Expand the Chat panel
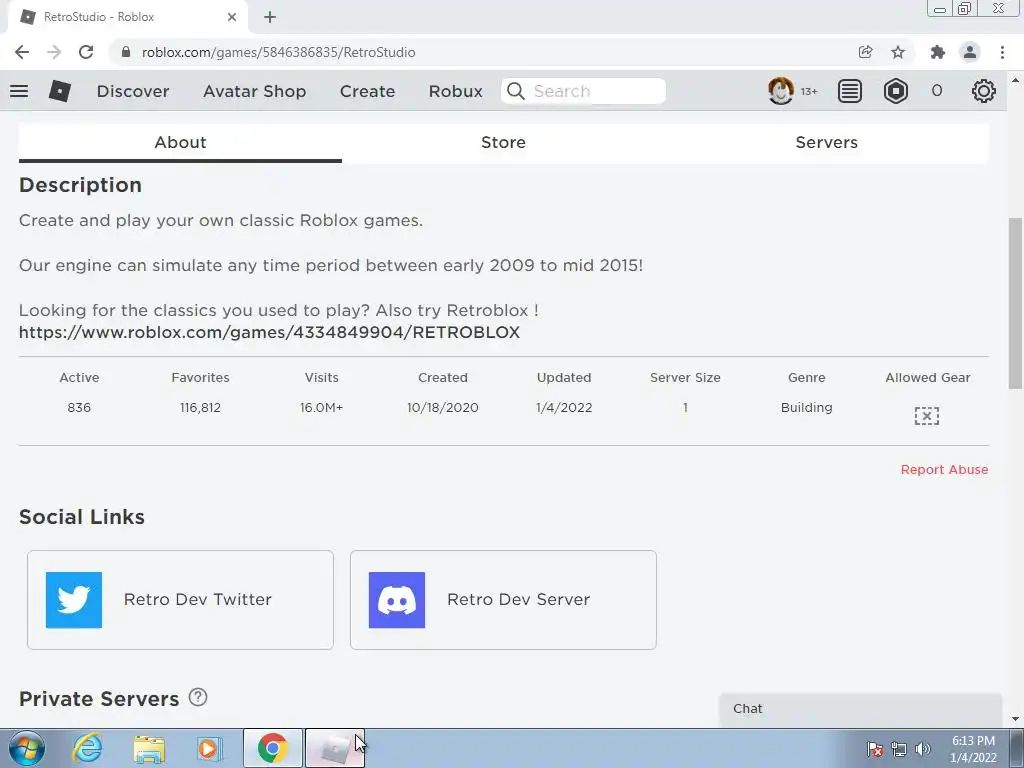 click(860, 709)
